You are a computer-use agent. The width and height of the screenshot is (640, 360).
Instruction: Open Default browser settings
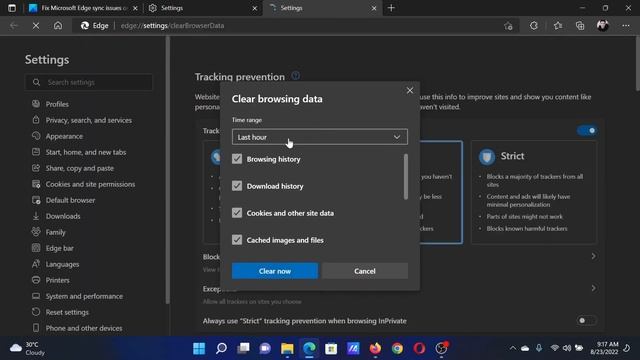[70, 200]
